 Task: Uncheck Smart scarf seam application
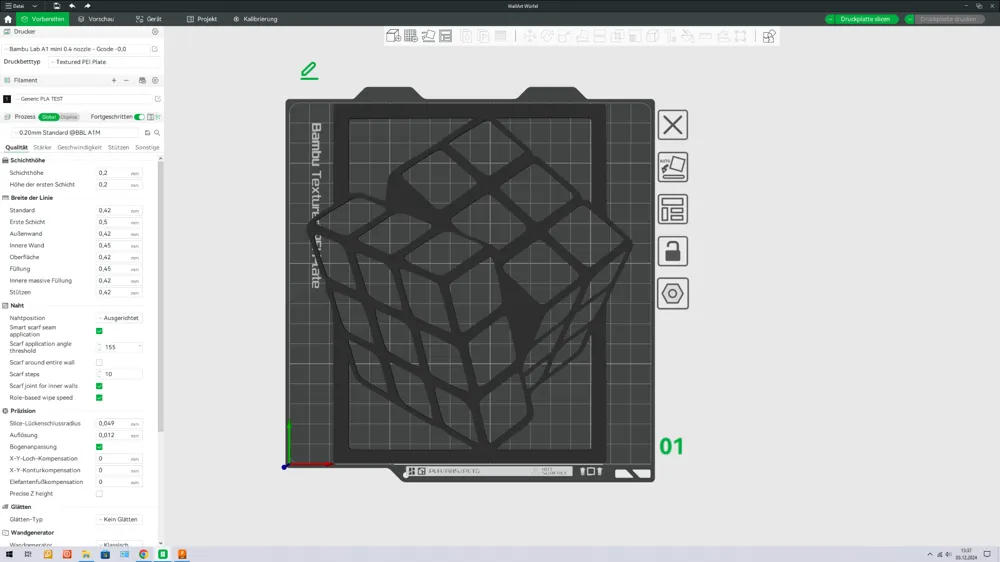coord(99,331)
